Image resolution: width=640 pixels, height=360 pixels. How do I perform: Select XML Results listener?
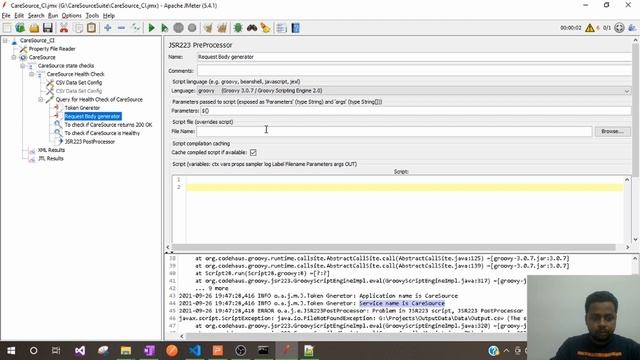(51, 150)
